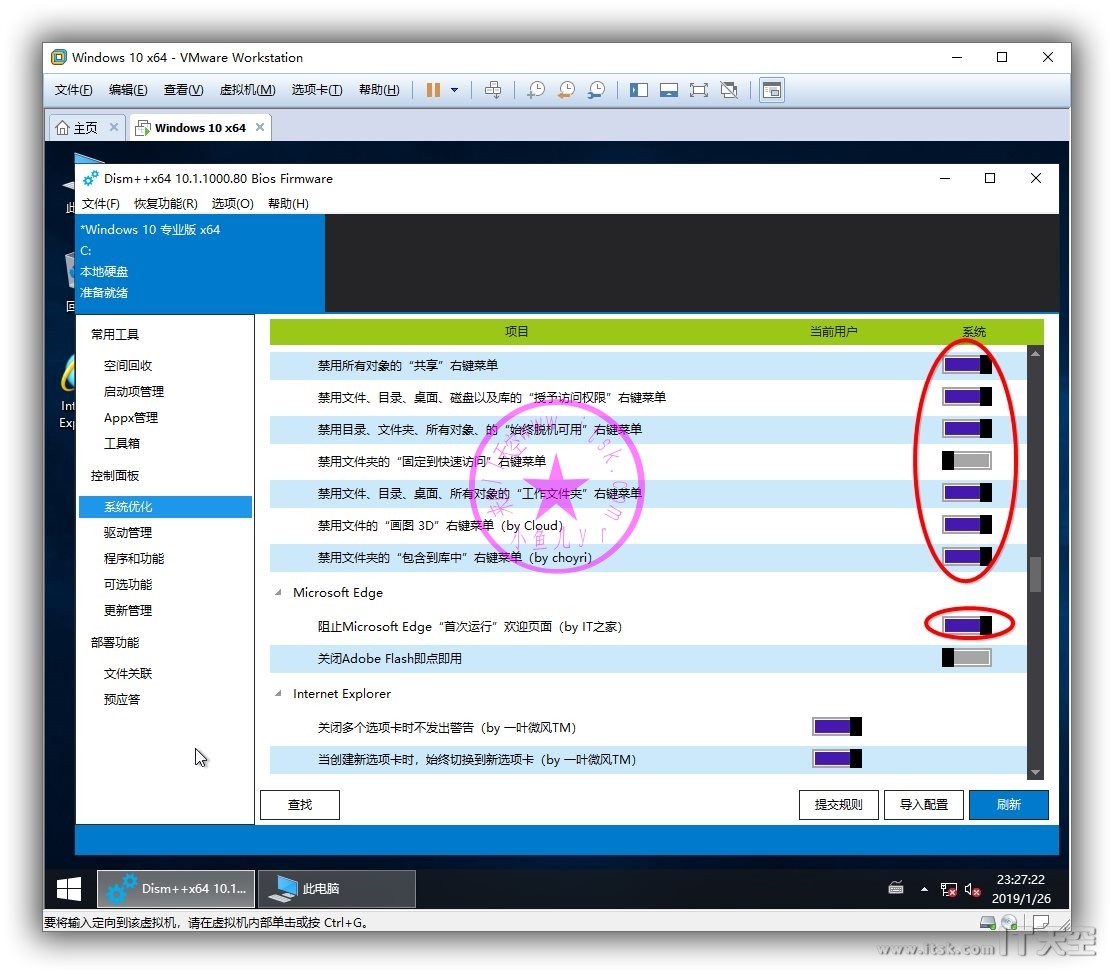
Task: Open 空间回收 in the sidebar
Action: (x=128, y=365)
